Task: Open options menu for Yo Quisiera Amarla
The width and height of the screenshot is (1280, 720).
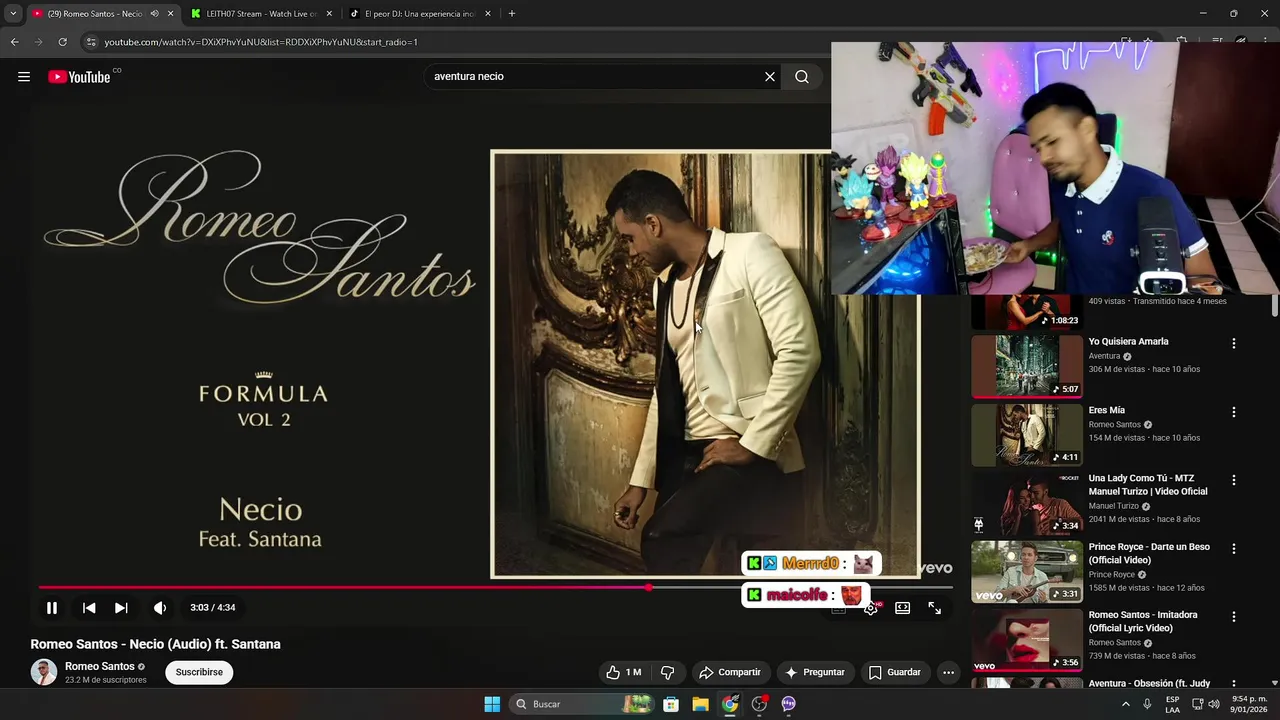Action: (x=1233, y=343)
